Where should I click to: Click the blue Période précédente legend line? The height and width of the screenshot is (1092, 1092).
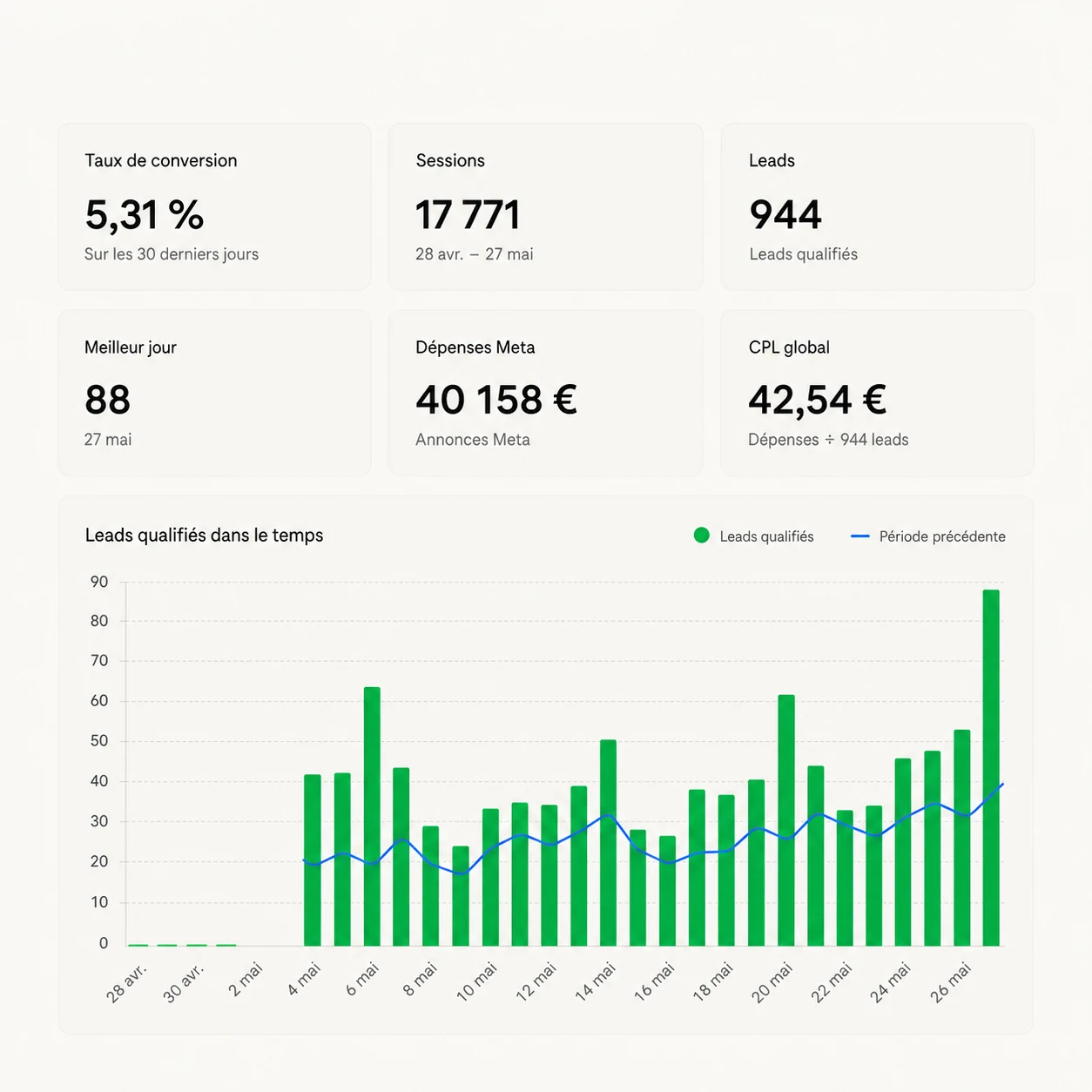click(860, 536)
